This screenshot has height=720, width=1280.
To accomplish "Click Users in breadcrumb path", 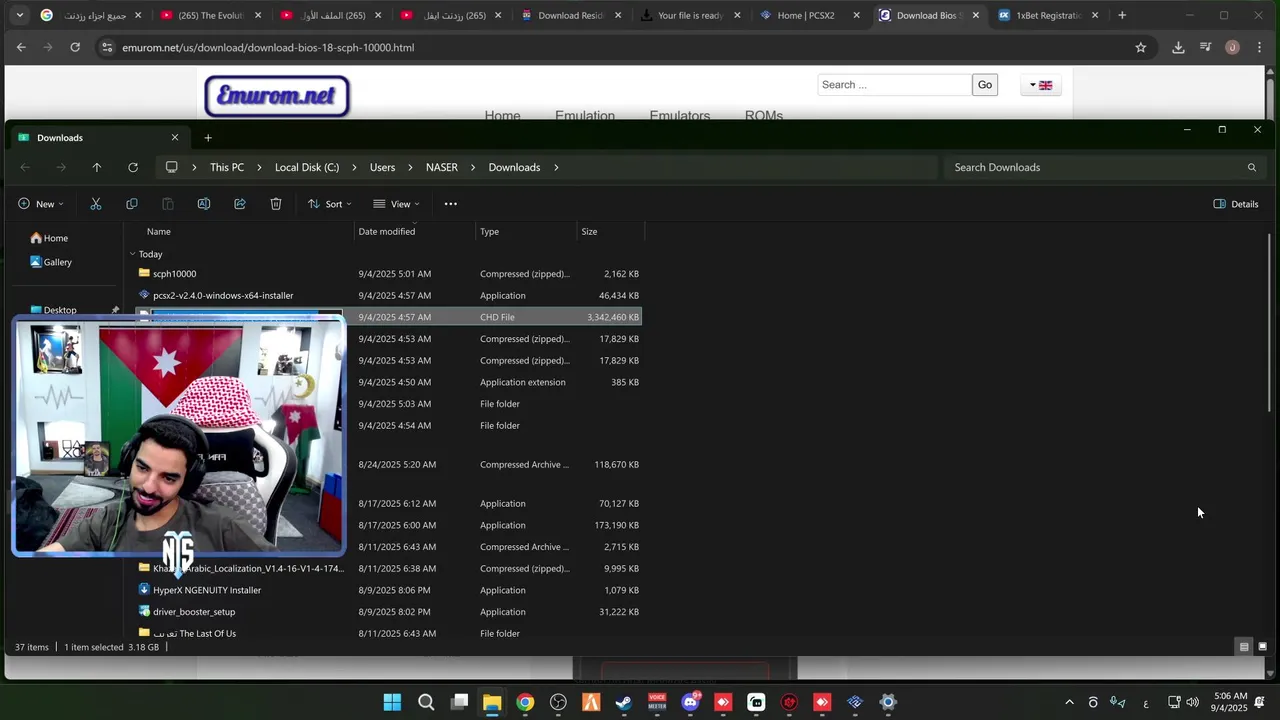I will click(x=383, y=168).
